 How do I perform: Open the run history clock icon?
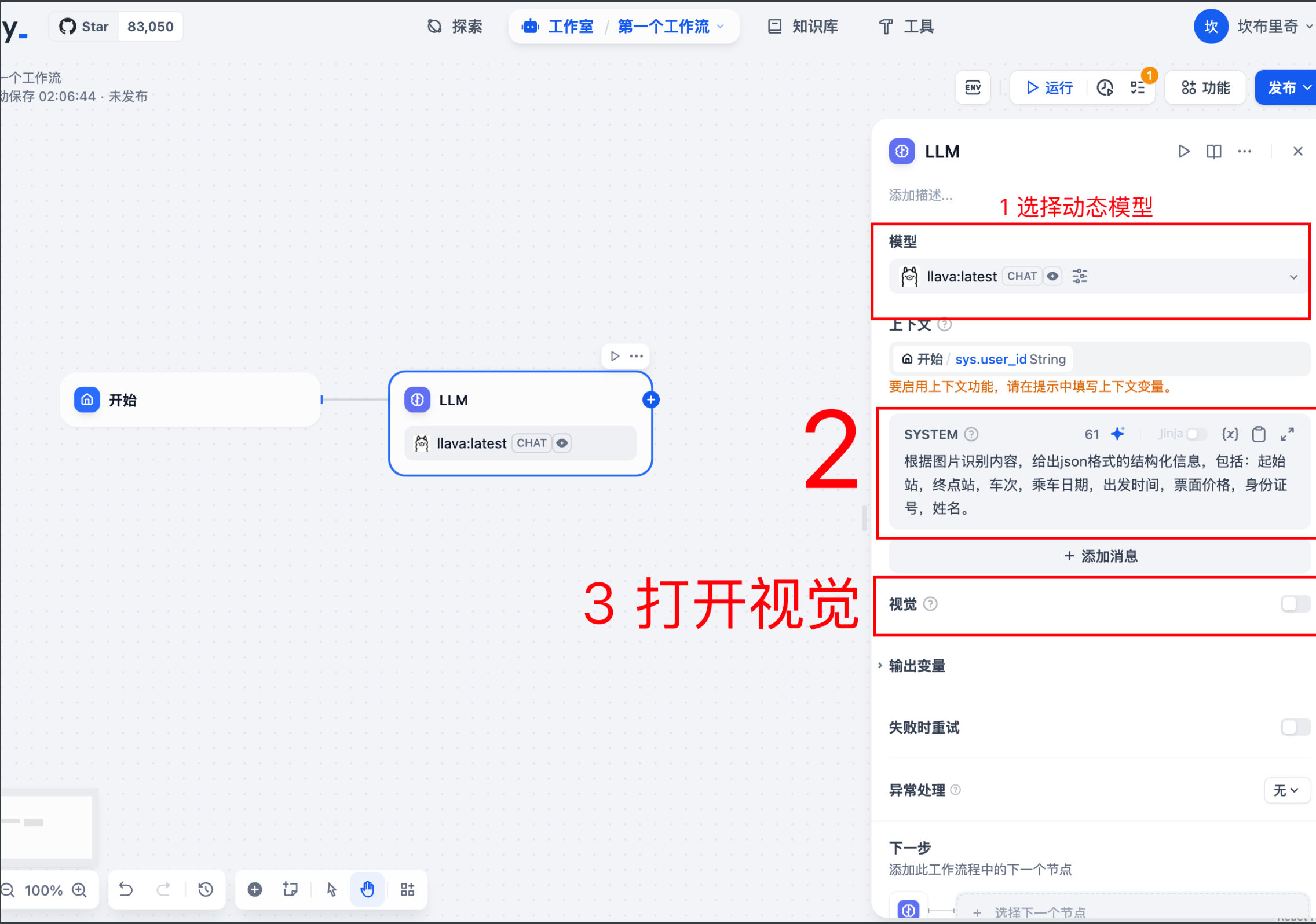[1105, 87]
